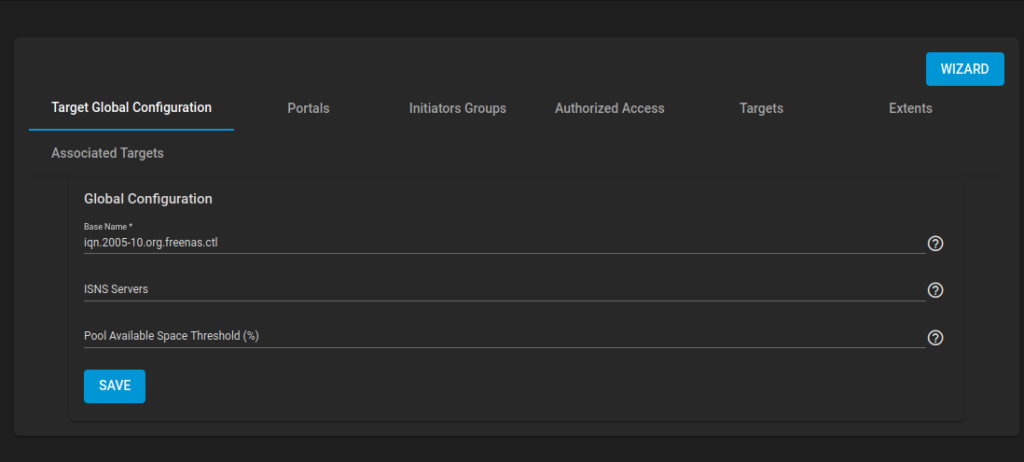Click the required asterisk beside Base Name

(131, 225)
